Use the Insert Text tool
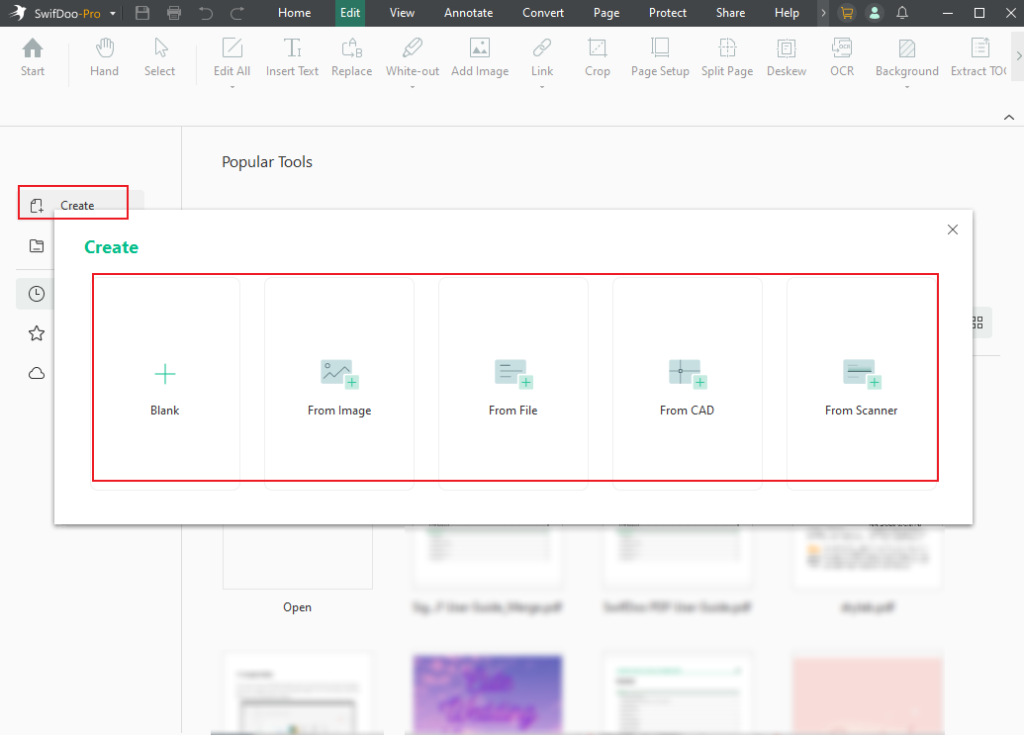 click(292, 57)
